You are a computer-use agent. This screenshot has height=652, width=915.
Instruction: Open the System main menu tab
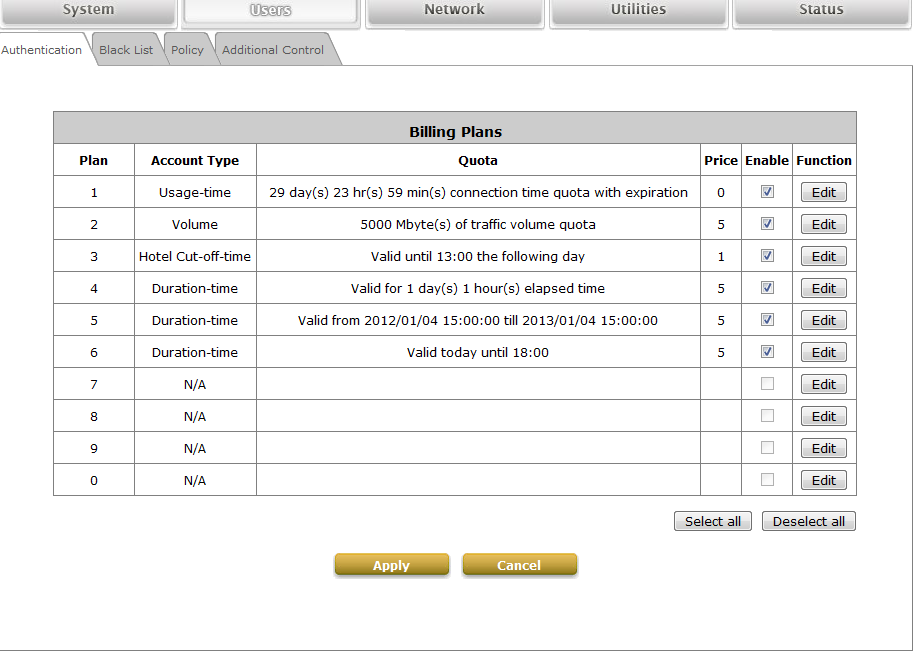pos(88,11)
